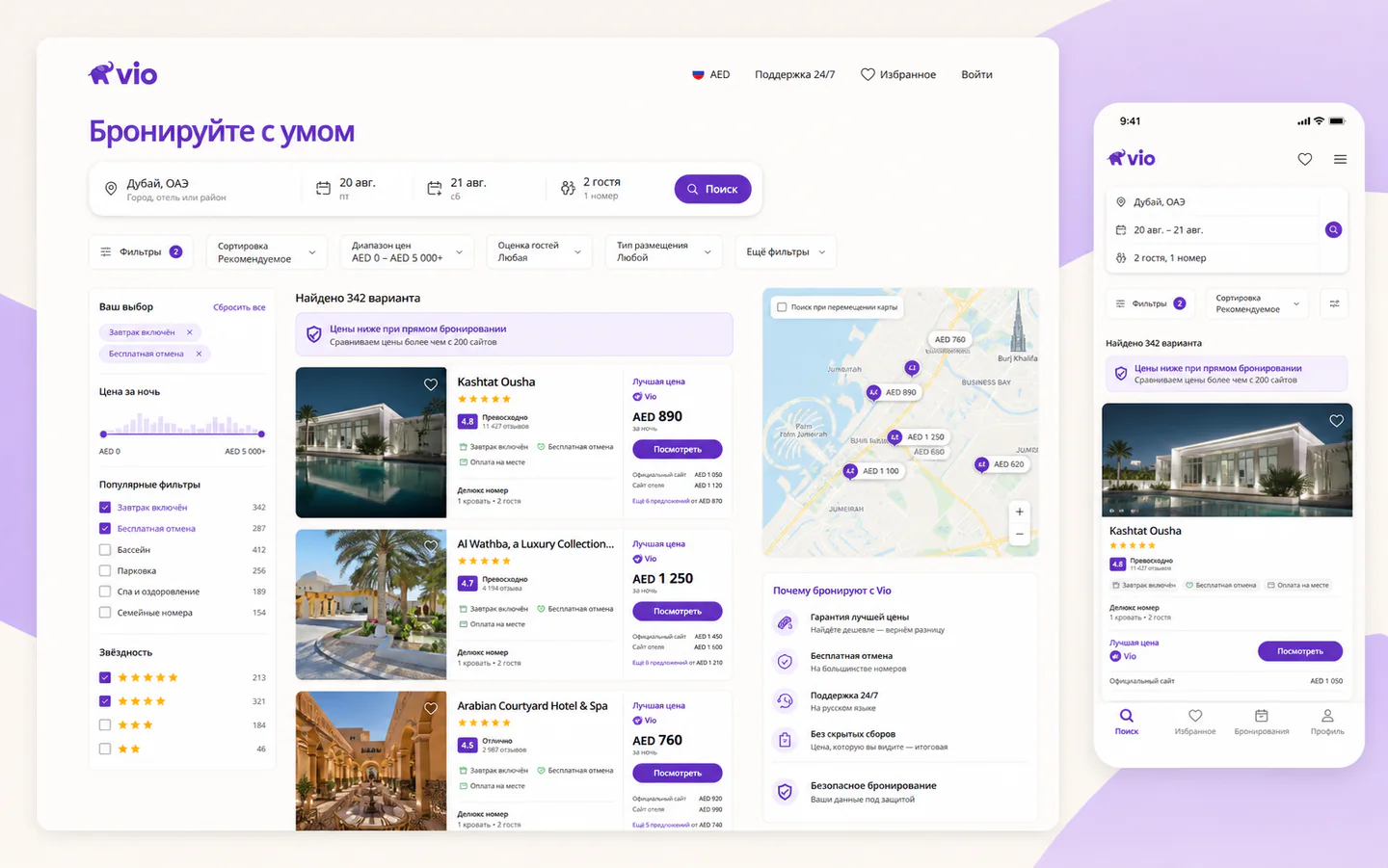
Task: Switch to mobile Бронирования tab
Action: point(1262,723)
